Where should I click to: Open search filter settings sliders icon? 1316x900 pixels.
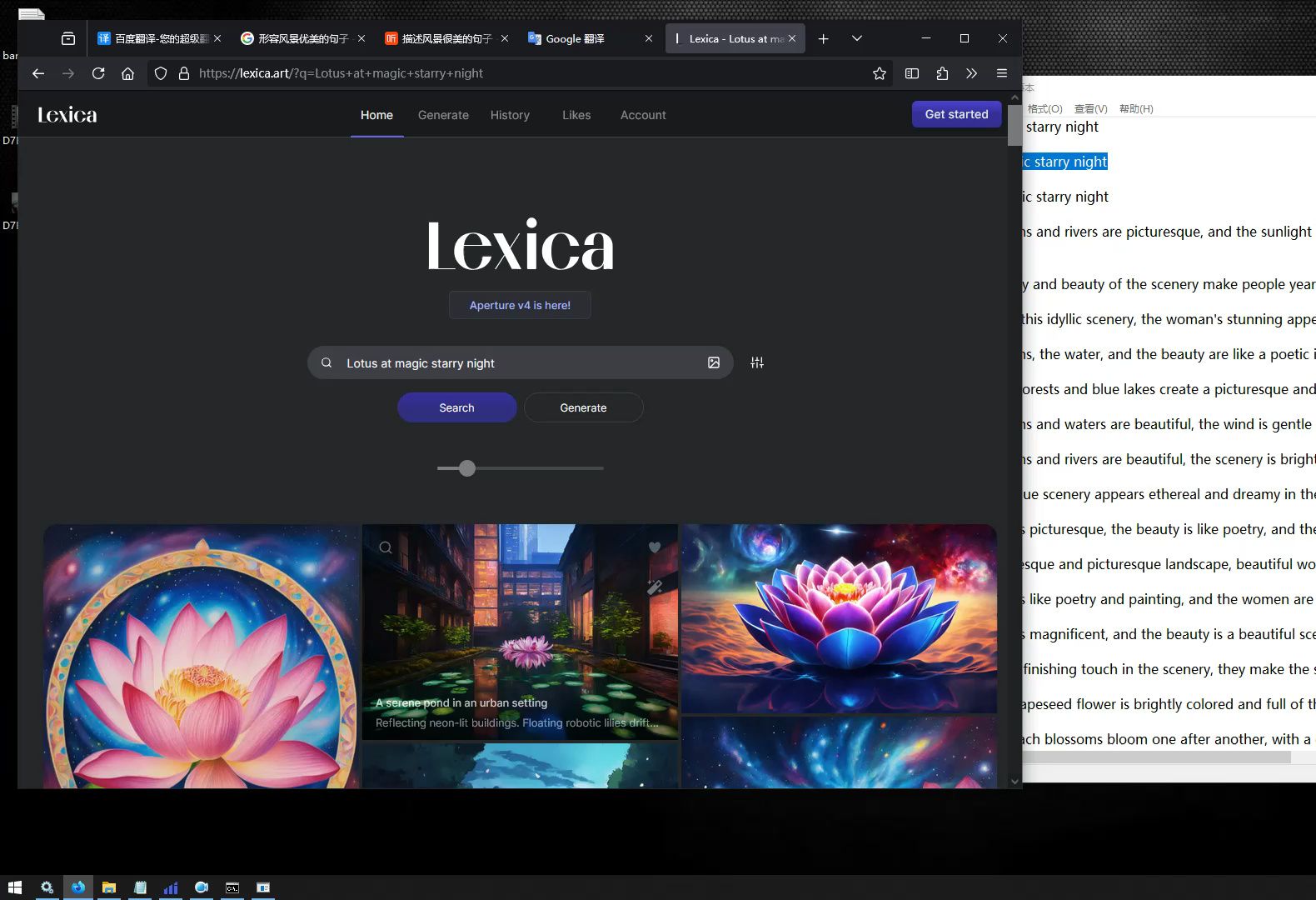coord(756,362)
